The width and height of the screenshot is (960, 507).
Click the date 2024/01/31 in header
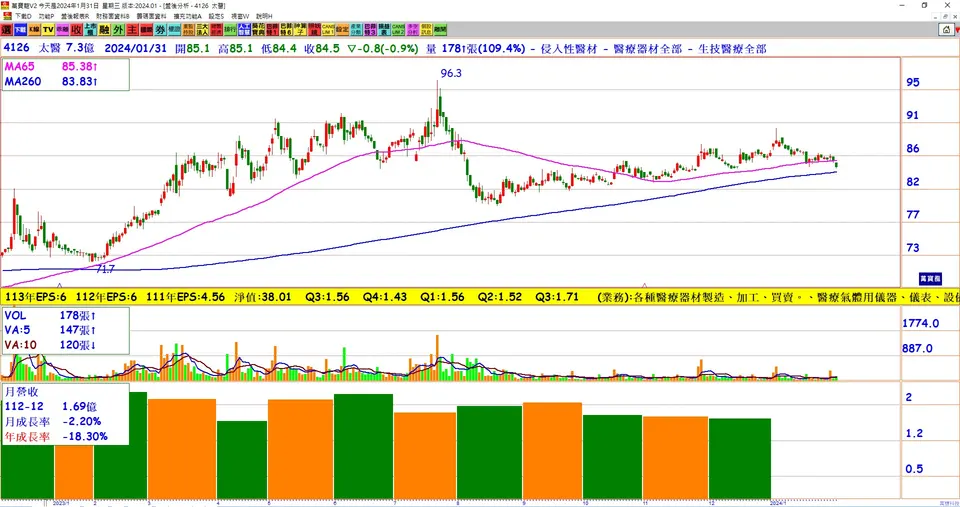tap(135, 48)
